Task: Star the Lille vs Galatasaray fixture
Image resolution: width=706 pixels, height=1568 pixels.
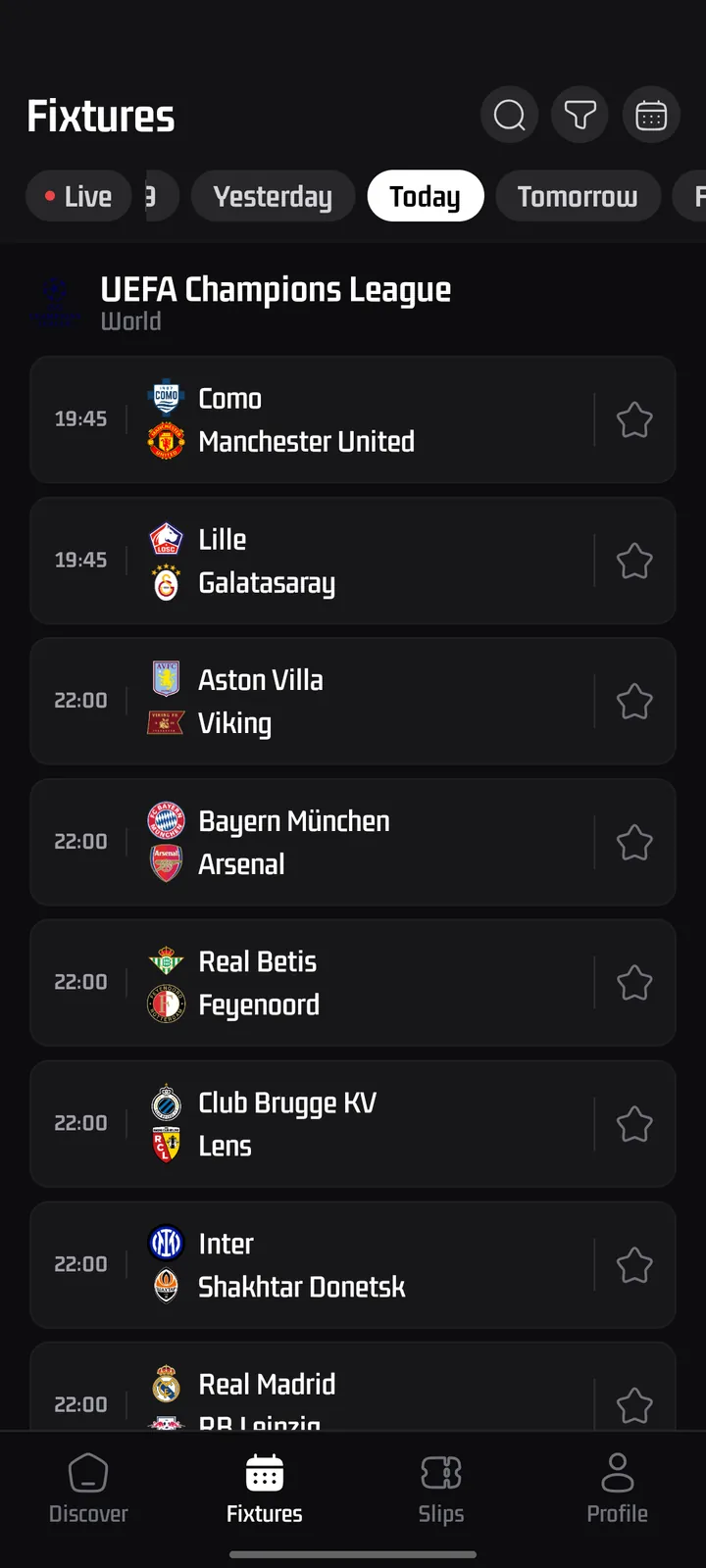Action: click(634, 561)
